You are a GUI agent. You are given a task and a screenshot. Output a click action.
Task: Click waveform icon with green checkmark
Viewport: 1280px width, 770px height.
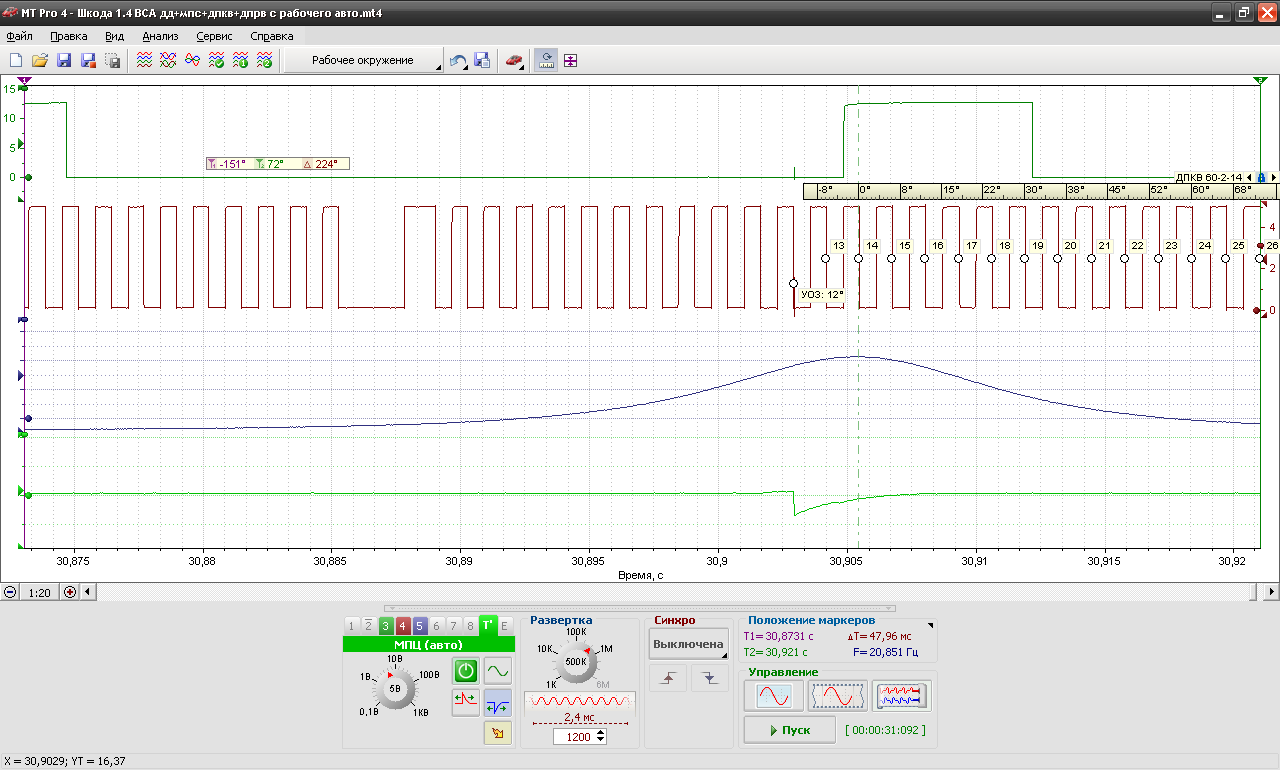217,61
